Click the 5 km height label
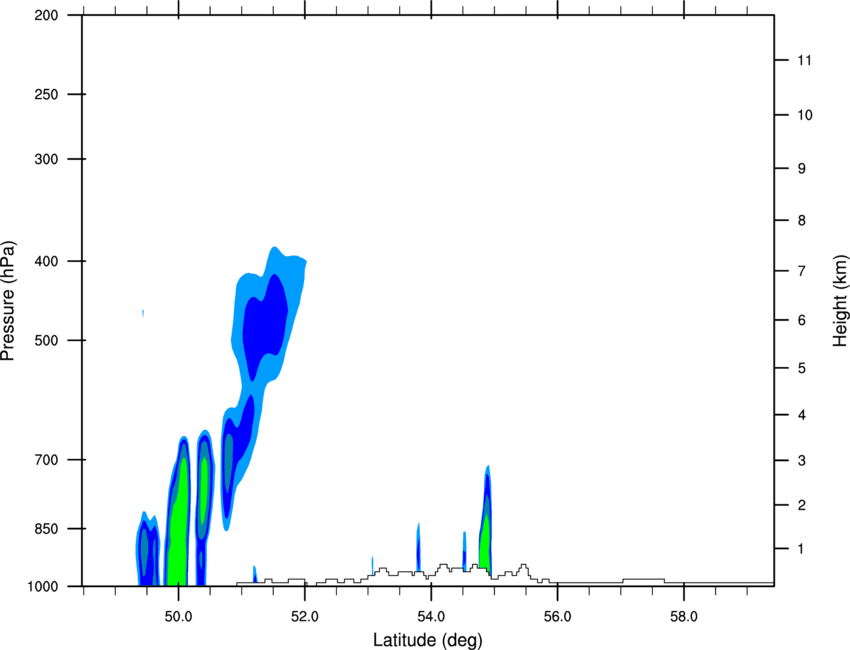850x650 pixels. (802, 368)
